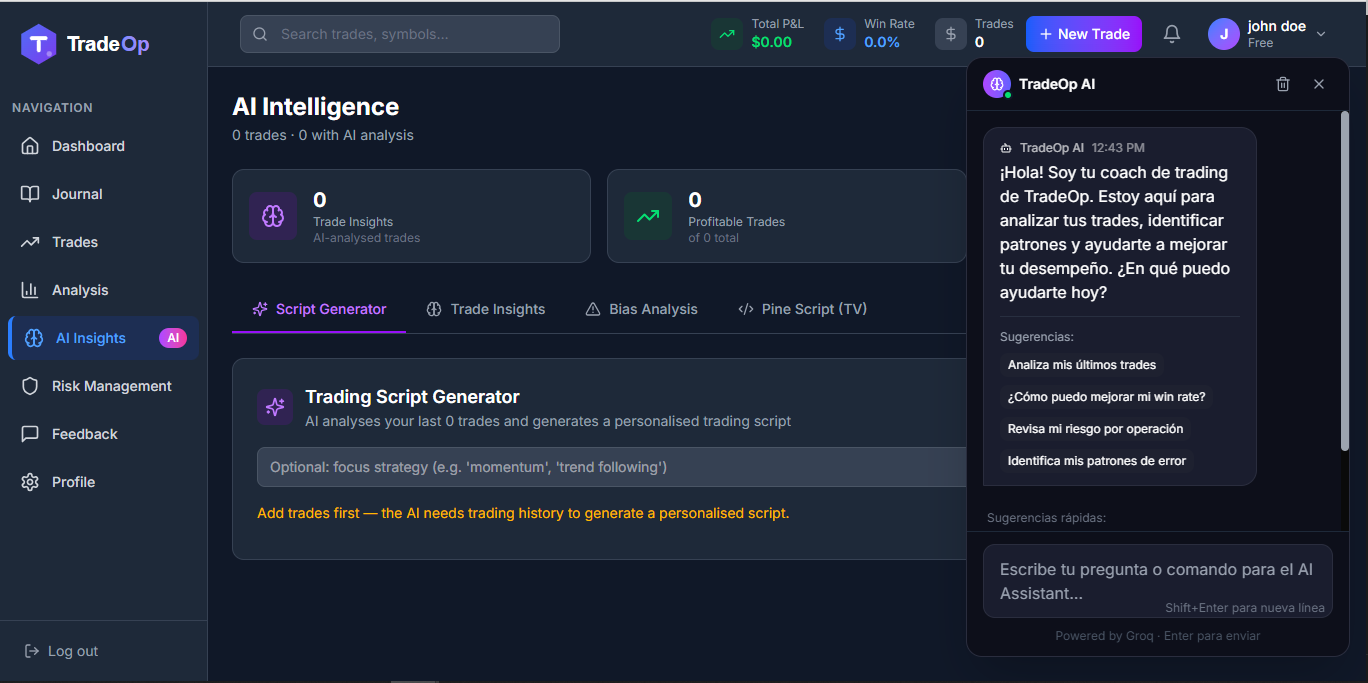Open the Feedback page
The image size is (1368, 683).
pos(103,434)
